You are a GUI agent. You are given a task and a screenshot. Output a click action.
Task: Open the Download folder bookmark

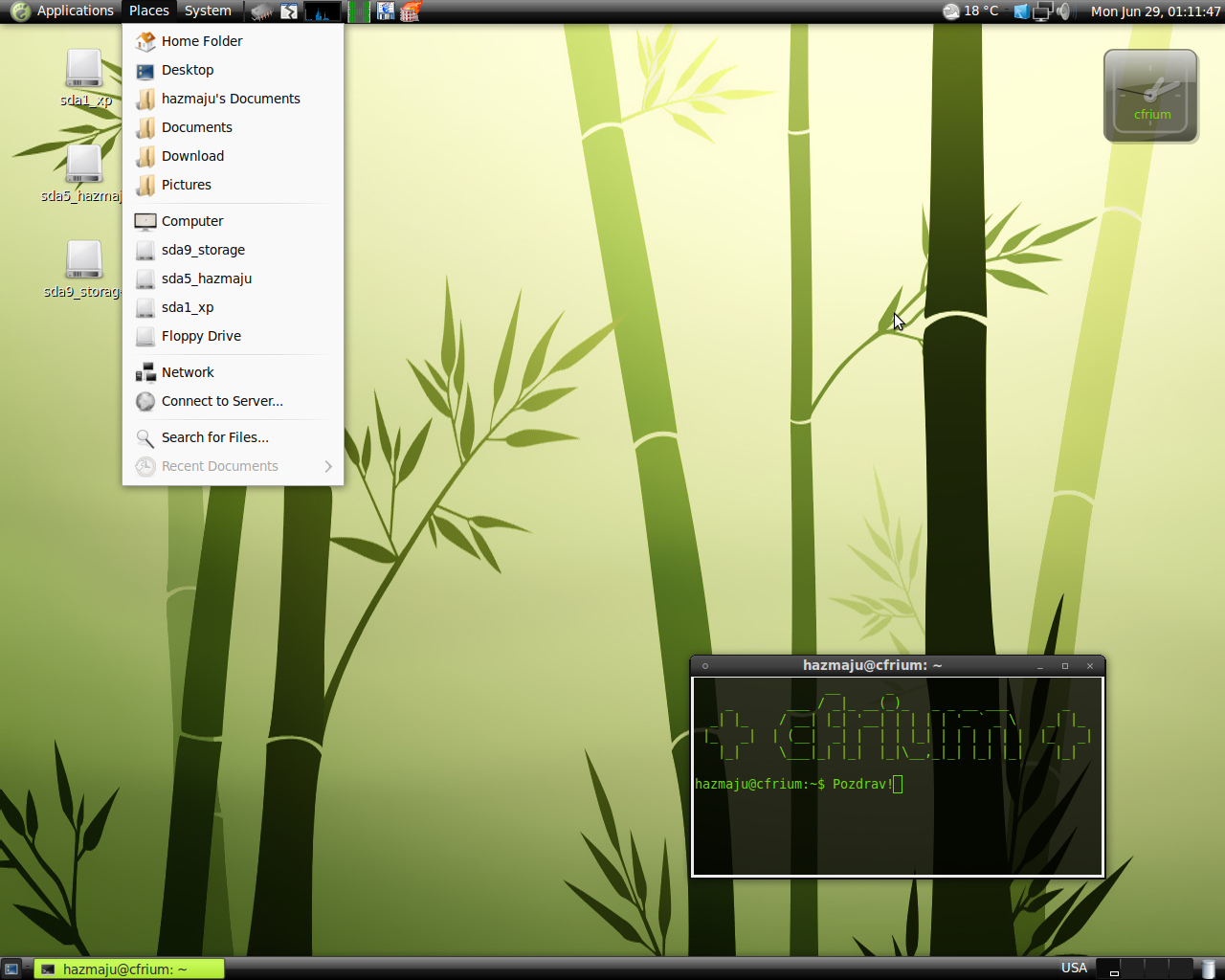coord(233,156)
